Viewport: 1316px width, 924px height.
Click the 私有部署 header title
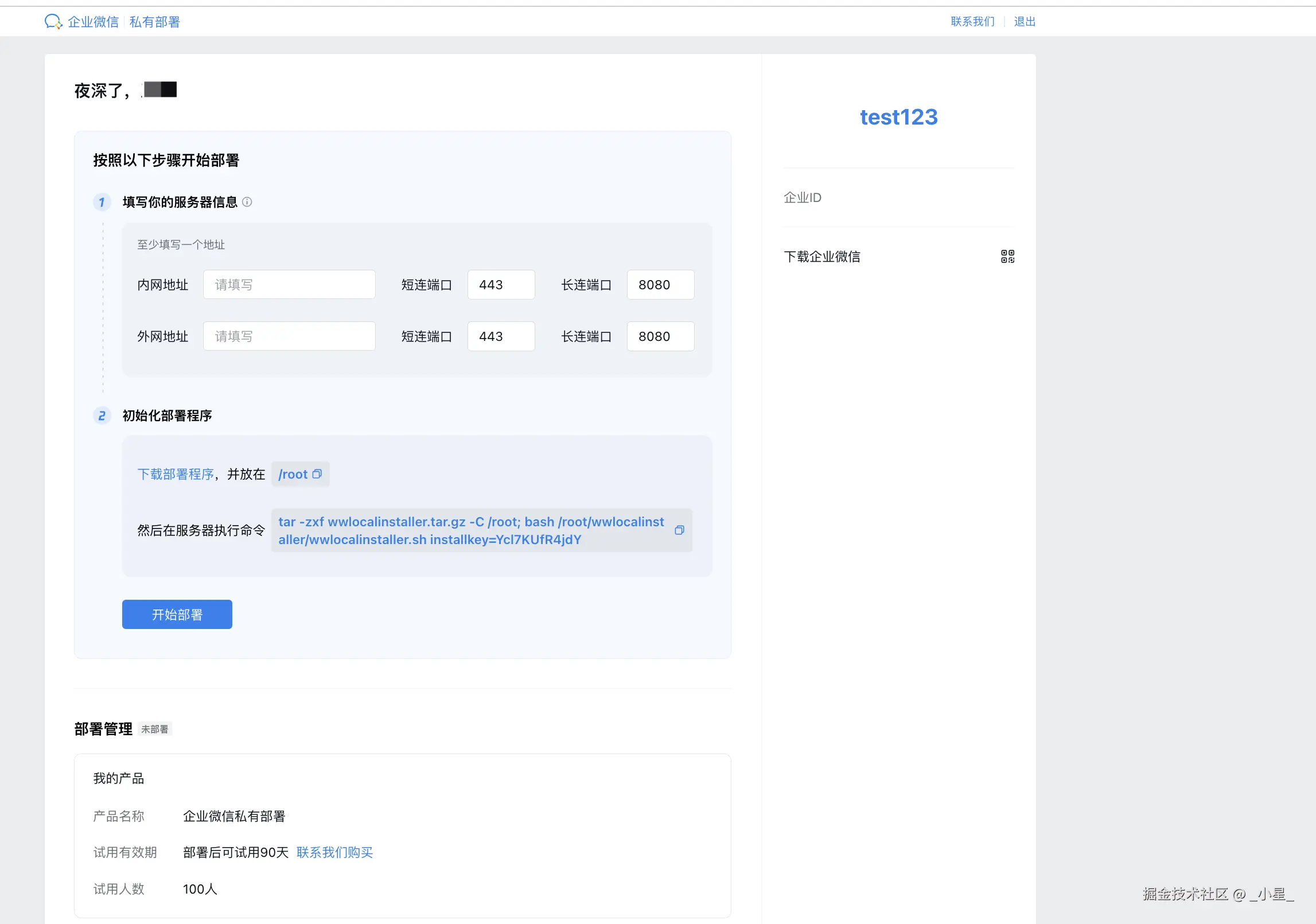coord(155,22)
